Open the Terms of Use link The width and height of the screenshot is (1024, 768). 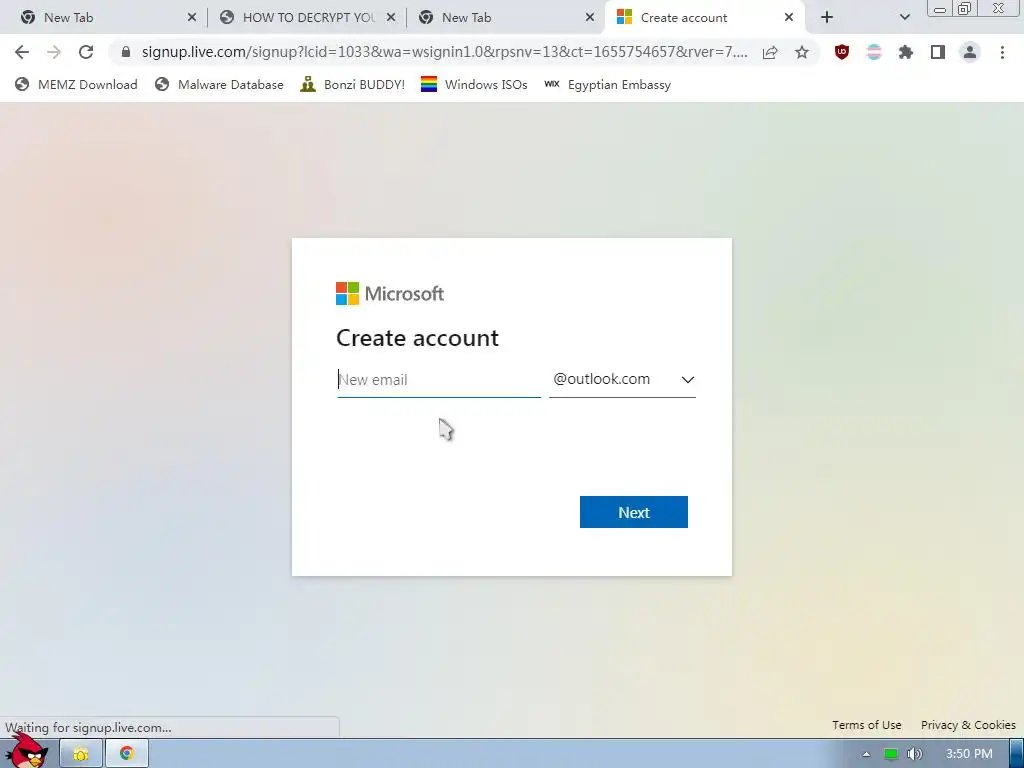867,725
